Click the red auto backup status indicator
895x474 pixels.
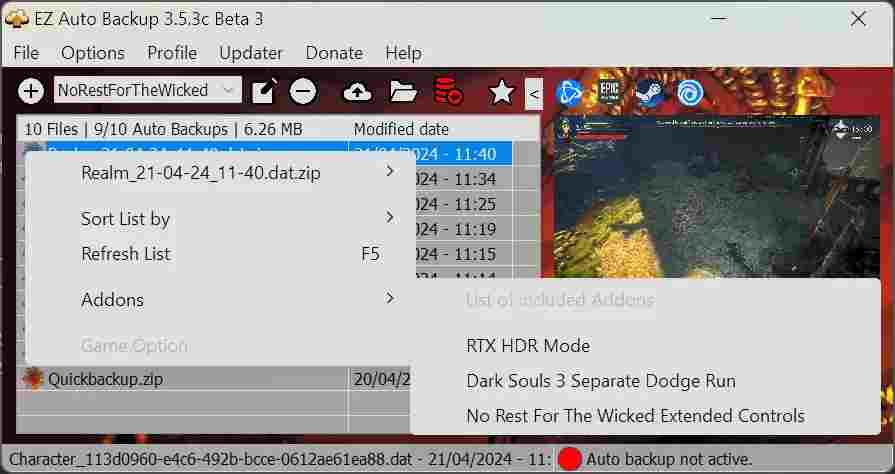point(569,459)
